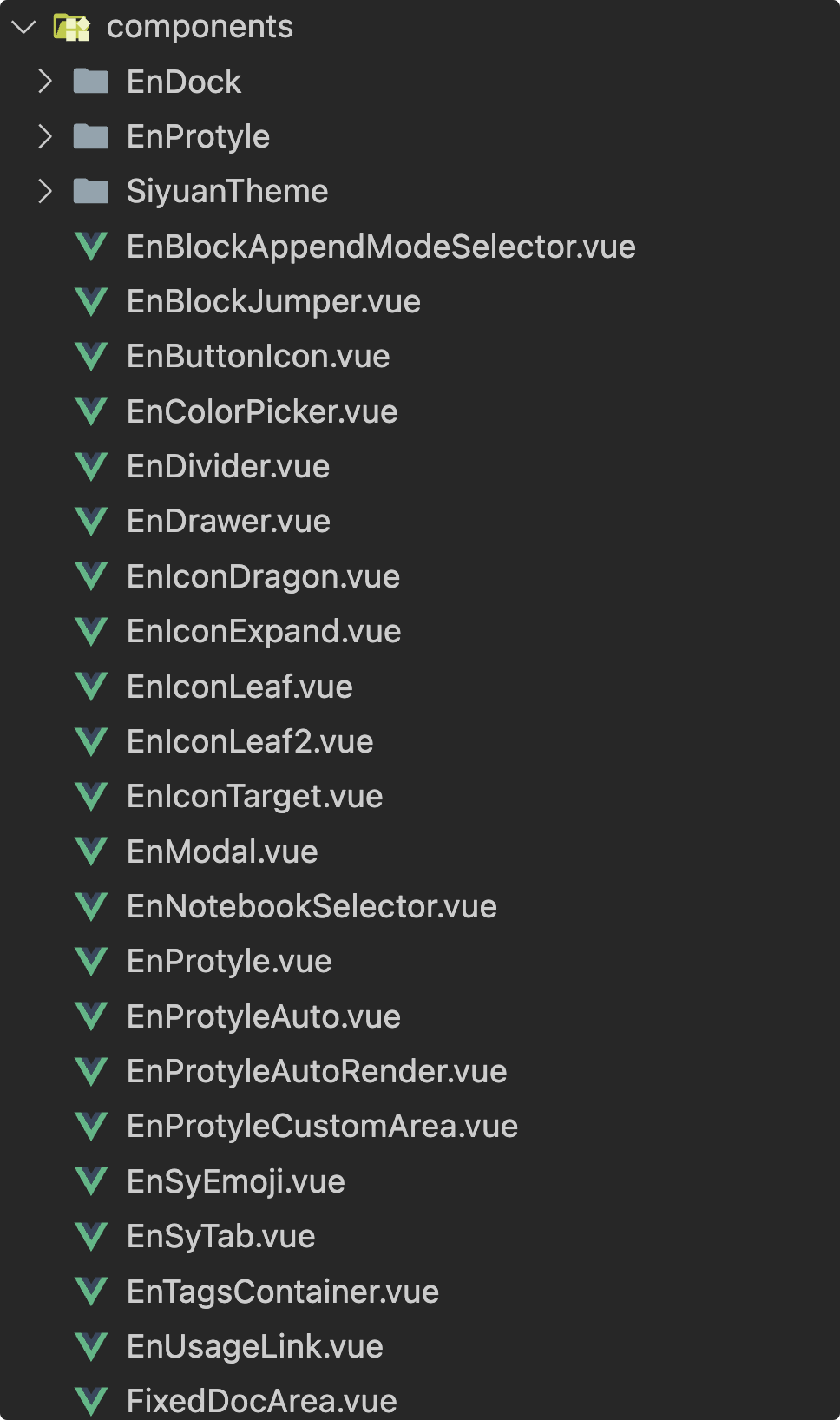Open EnNotebookSelector.vue file
The image size is (840, 1420).
(312, 906)
